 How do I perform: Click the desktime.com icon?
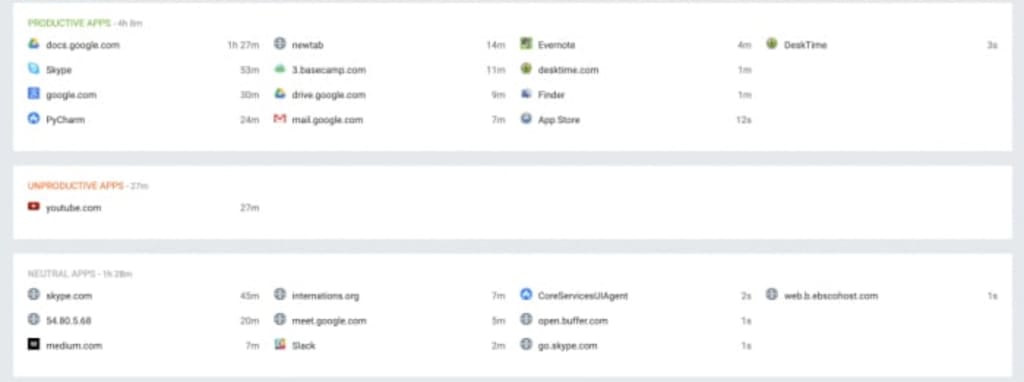(526, 69)
